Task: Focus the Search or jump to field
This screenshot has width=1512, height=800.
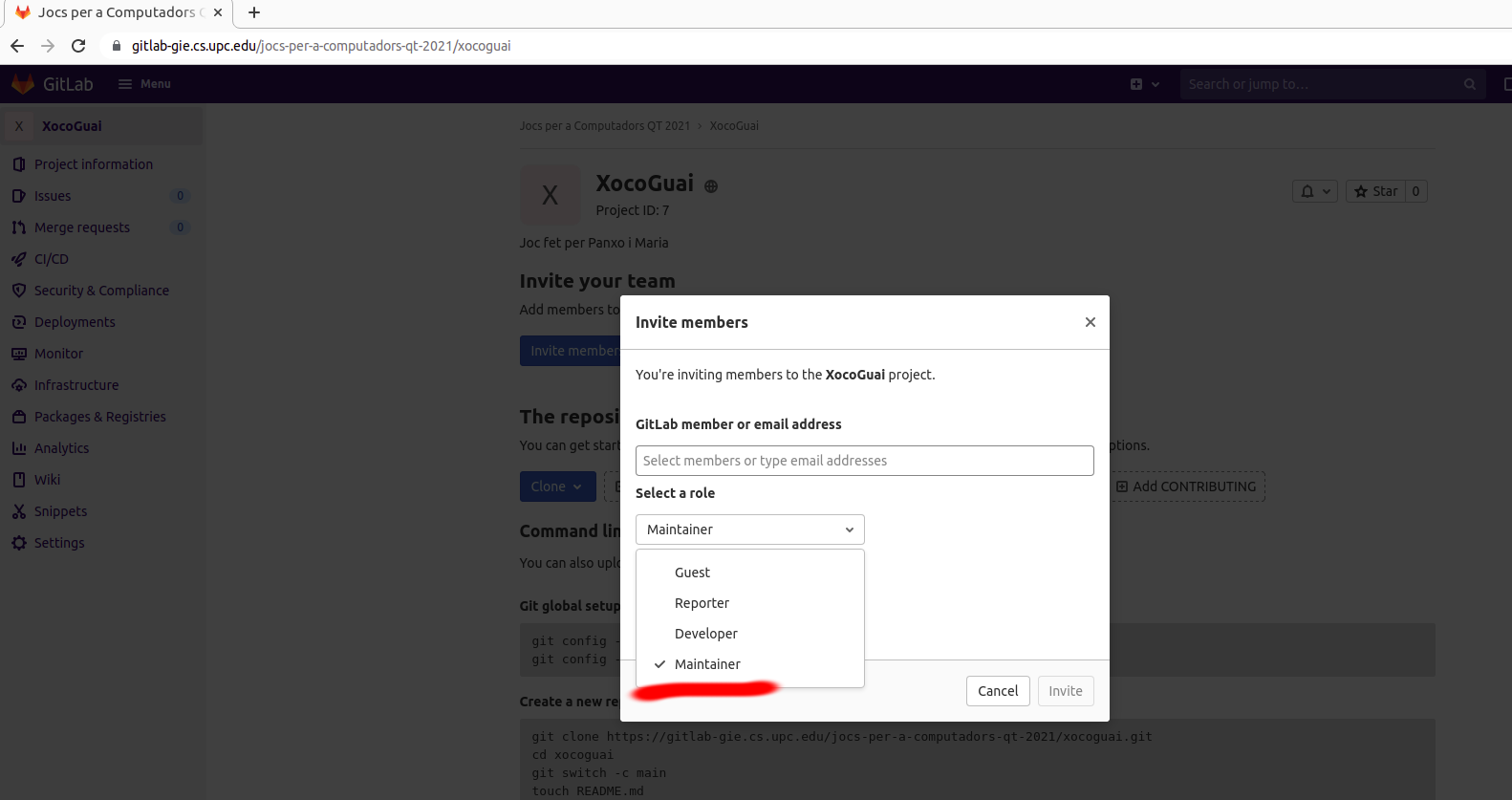Action: (x=1332, y=84)
